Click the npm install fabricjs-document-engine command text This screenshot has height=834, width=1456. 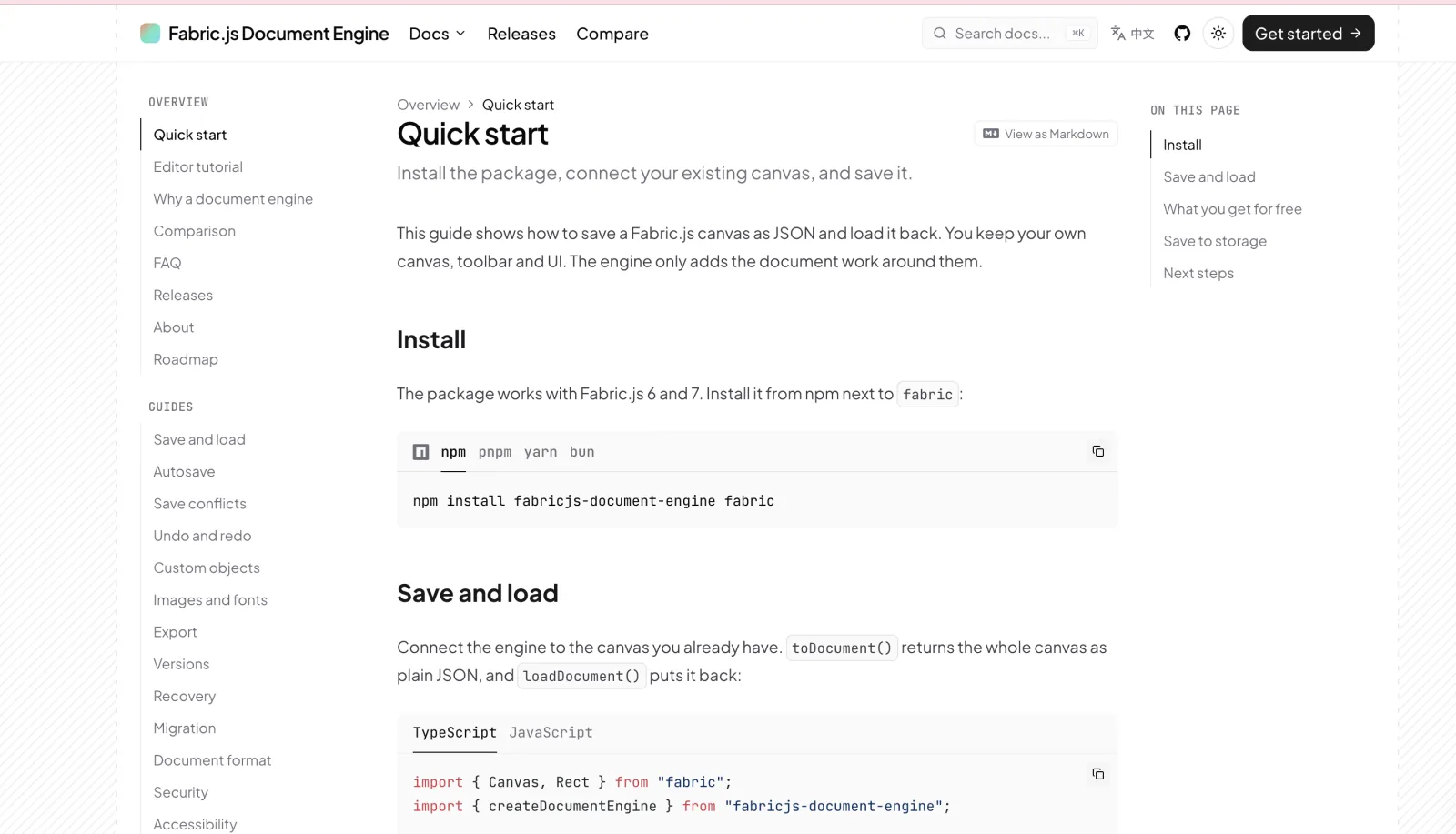click(x=593, y=501)
